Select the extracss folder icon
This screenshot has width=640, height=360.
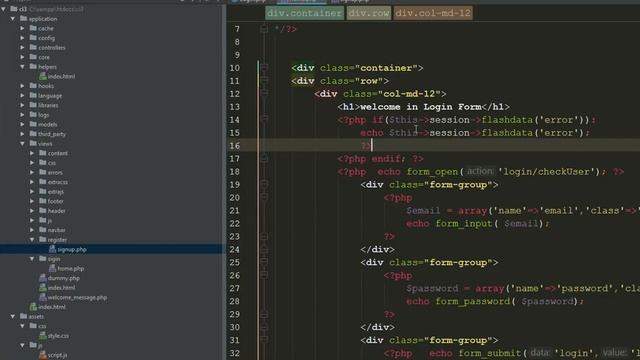pos(43,182)
